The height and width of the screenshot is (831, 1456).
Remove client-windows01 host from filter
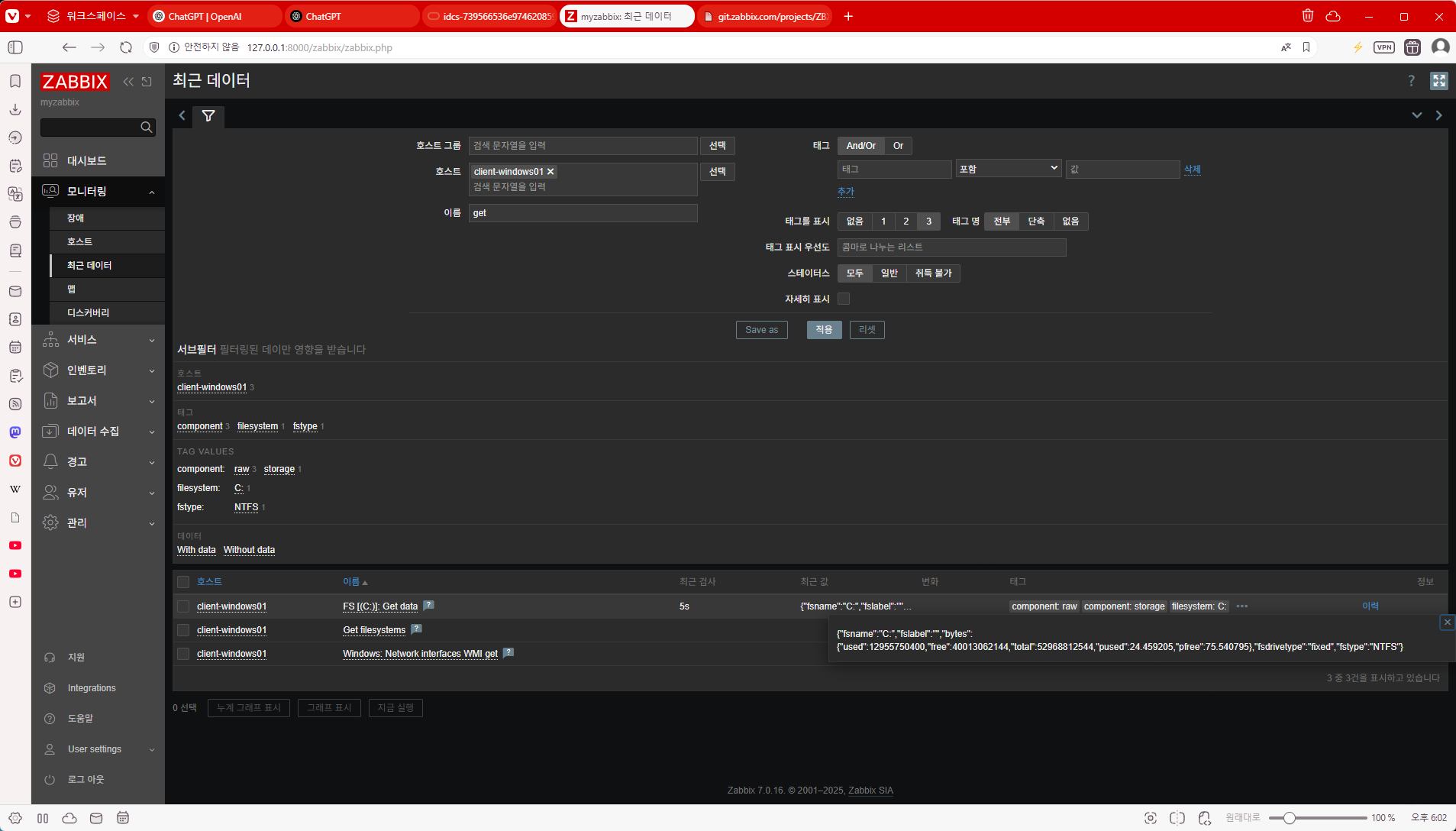pos(550,172)
